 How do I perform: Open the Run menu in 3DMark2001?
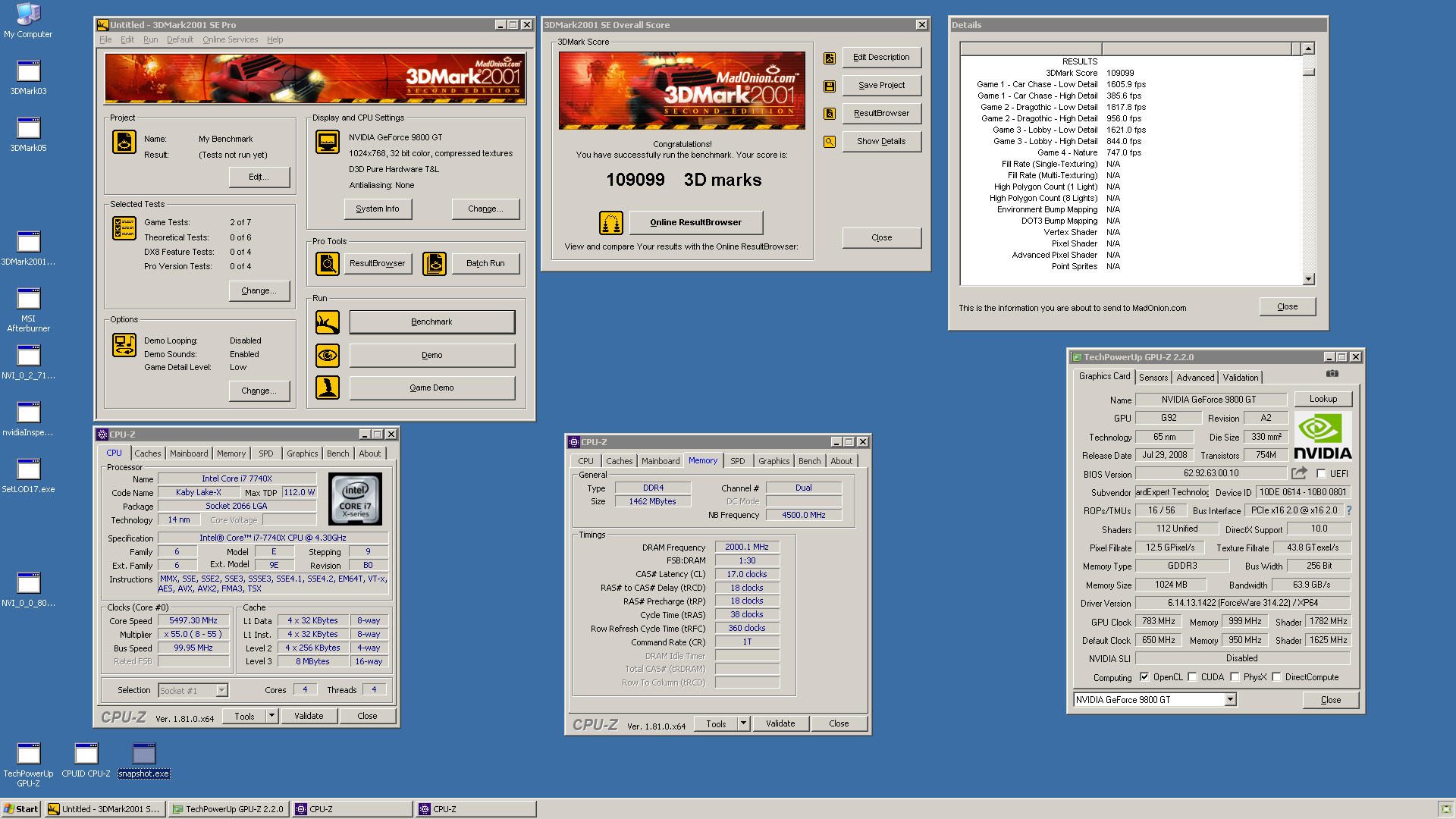coord(150,39)
